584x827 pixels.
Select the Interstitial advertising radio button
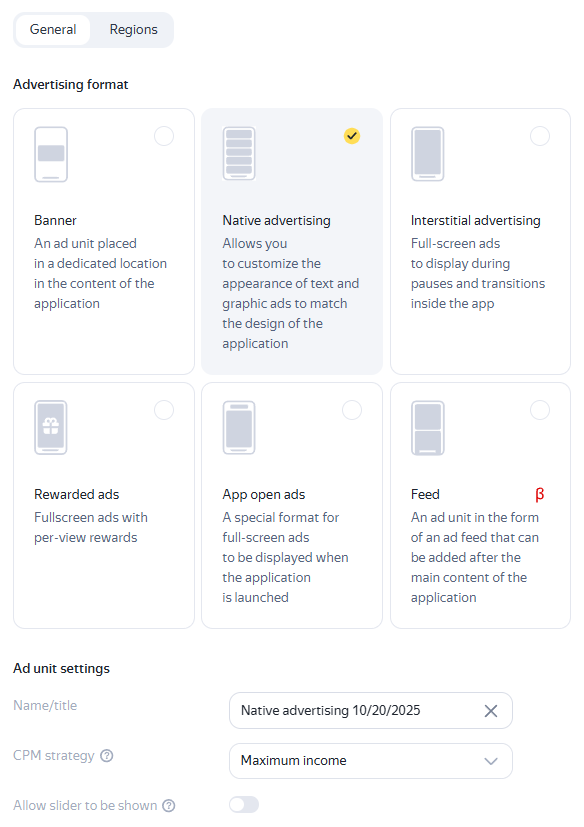pyautogui.click(x=540, y=136)
